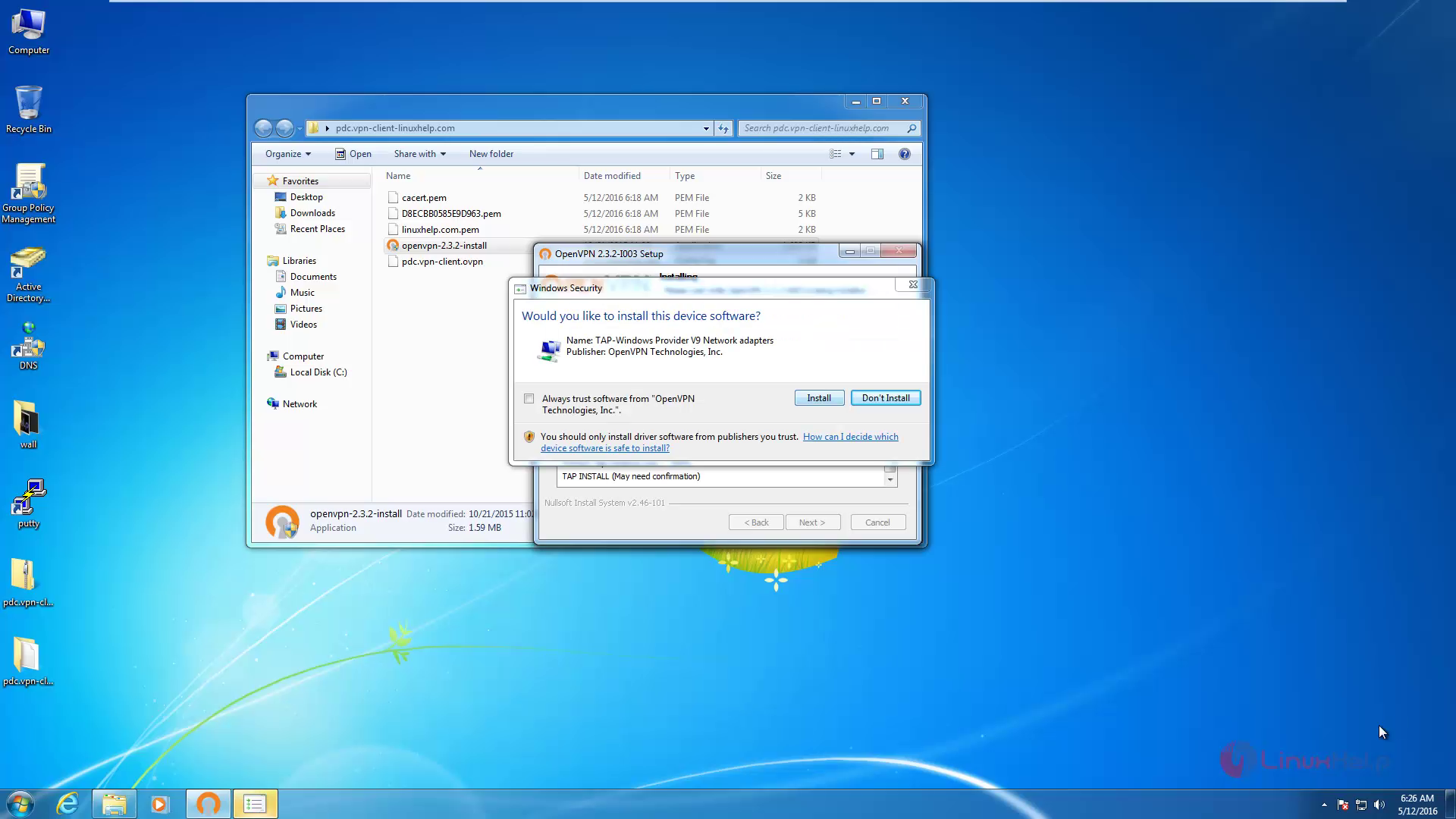Open Windows Media Player taskbar icon
This screenshot has height=819, width=1456.
tap(160, 804)
